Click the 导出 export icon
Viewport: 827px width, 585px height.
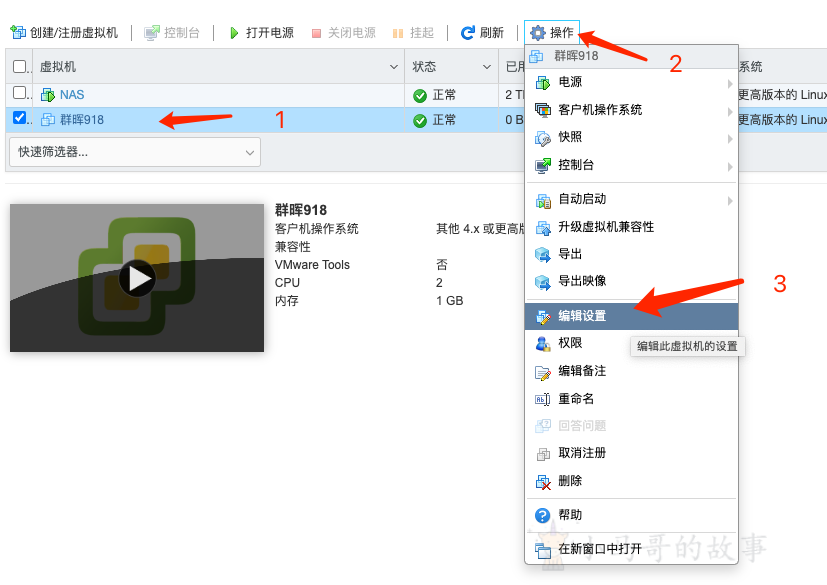[543, 254]
